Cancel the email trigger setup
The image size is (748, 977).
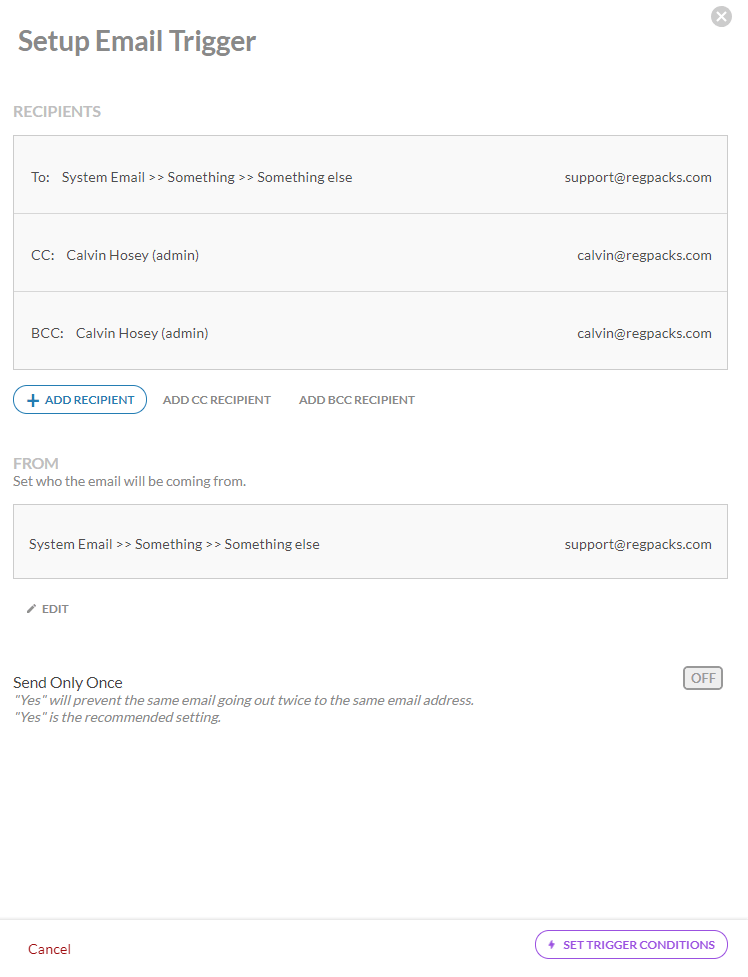click(x=49, y=949)
